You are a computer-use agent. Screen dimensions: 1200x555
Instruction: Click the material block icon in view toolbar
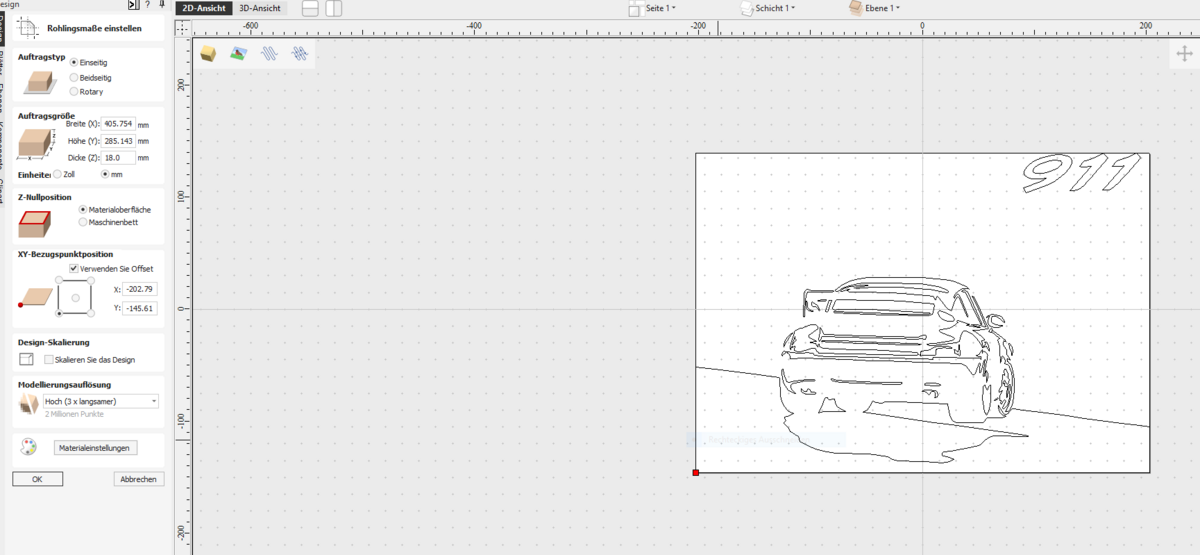[x=208, y=53]
